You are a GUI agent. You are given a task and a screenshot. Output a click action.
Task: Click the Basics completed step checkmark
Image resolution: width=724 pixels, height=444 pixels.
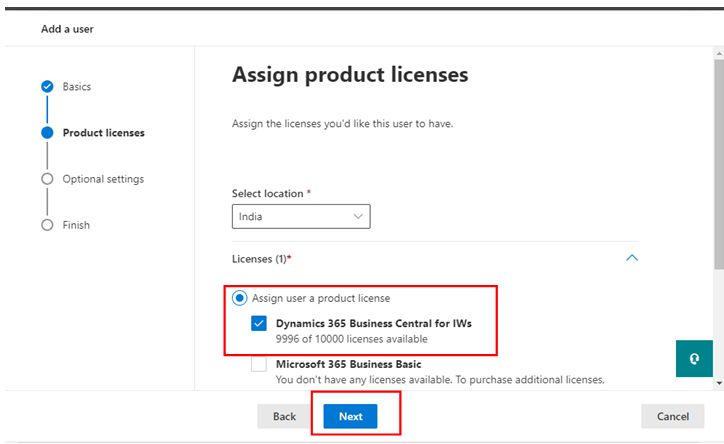pos(47,86)
